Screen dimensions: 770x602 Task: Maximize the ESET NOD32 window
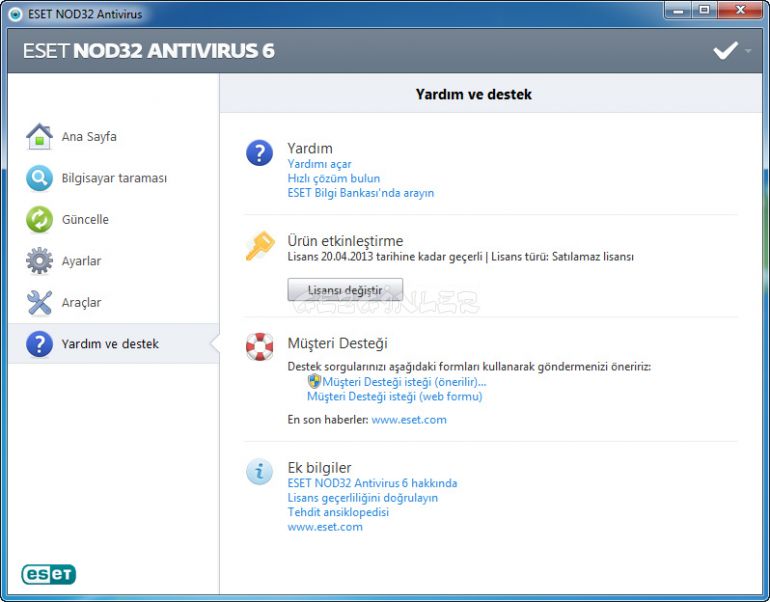tap(704, 10)
